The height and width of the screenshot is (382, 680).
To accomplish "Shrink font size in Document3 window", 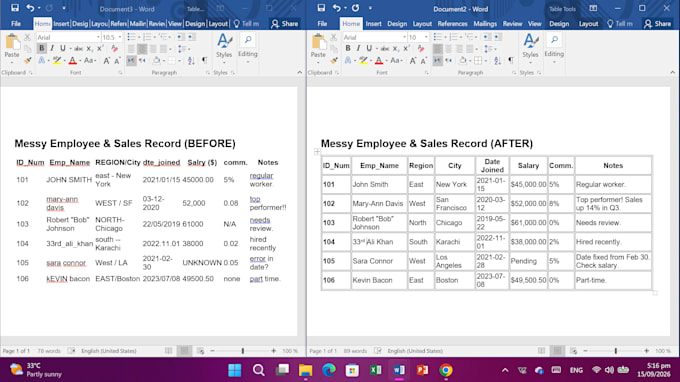I will pos(117,61).
